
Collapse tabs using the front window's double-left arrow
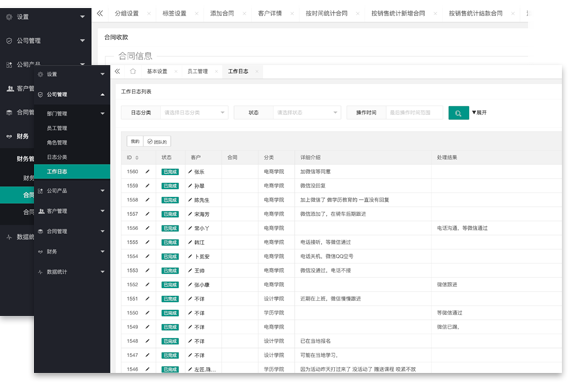click(117, 71)
